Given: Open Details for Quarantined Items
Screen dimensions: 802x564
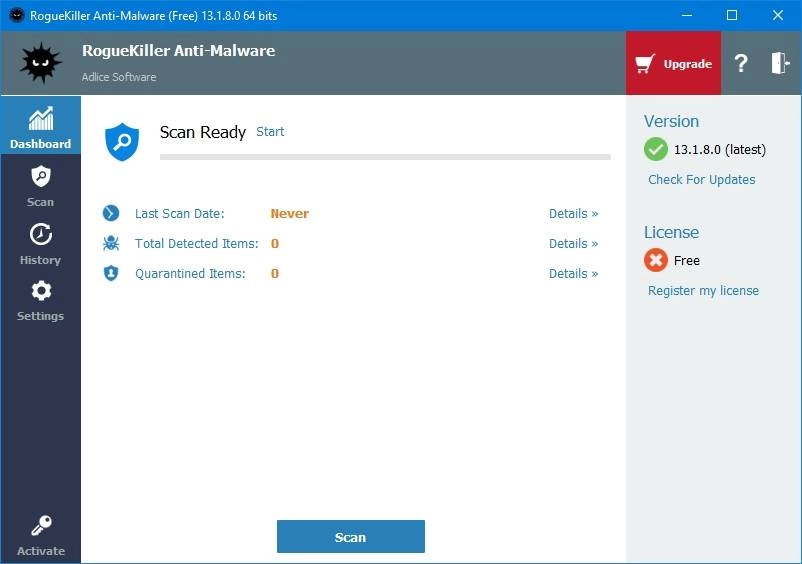Looking at the screenshot, I should tap(573, 274).
